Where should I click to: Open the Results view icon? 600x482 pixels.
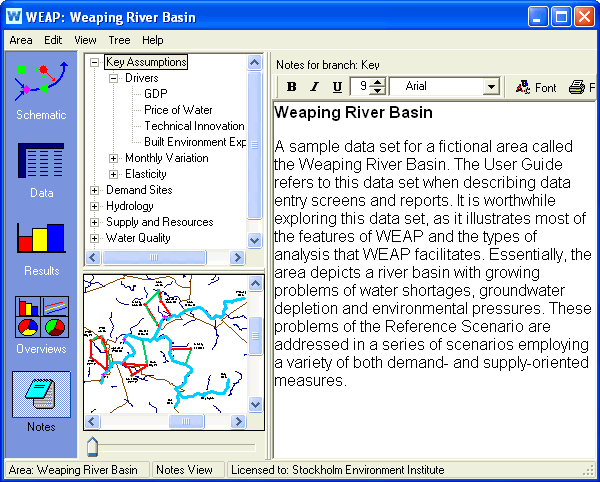click(41, 238)
